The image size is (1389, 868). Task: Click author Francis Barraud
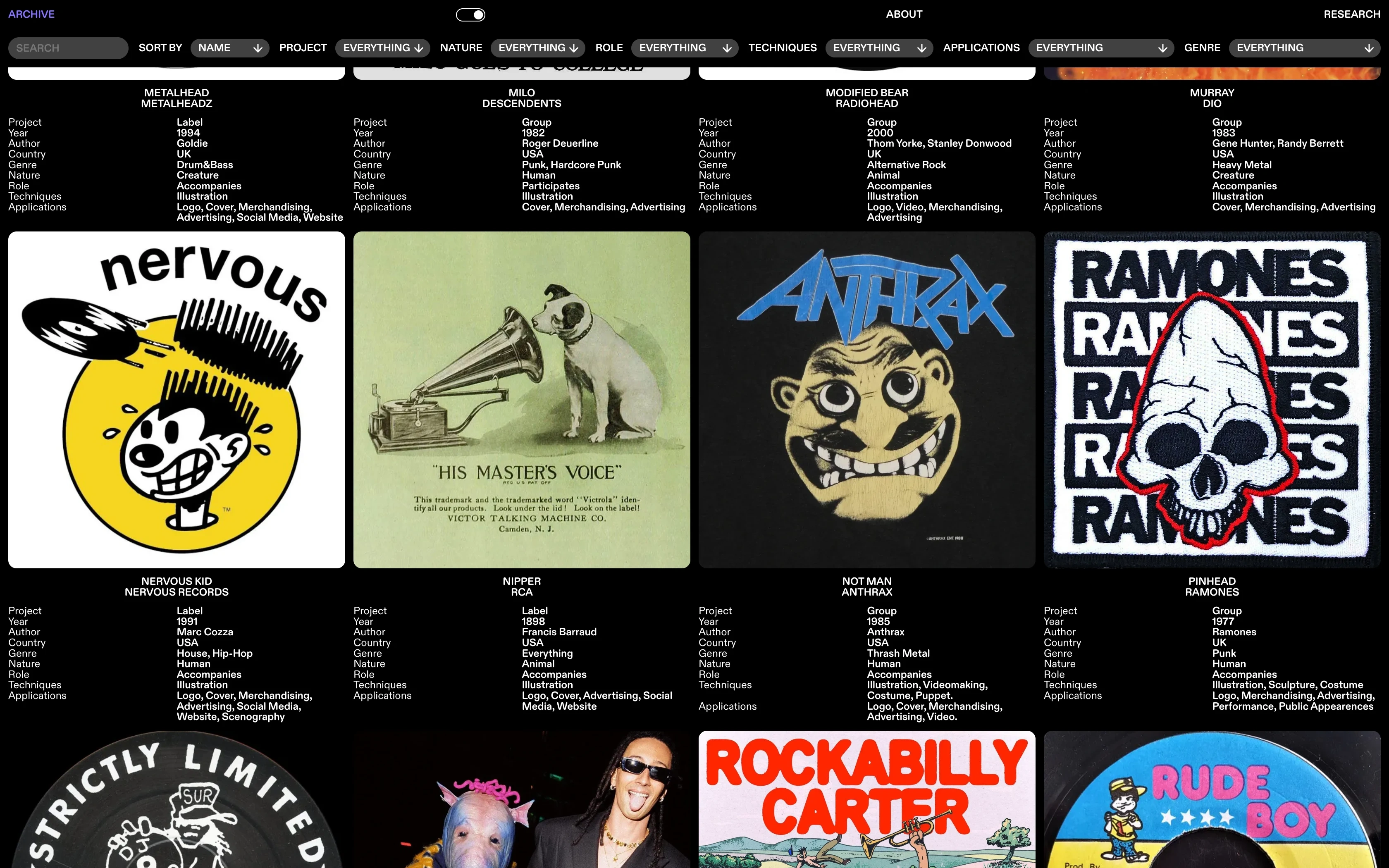559,632
